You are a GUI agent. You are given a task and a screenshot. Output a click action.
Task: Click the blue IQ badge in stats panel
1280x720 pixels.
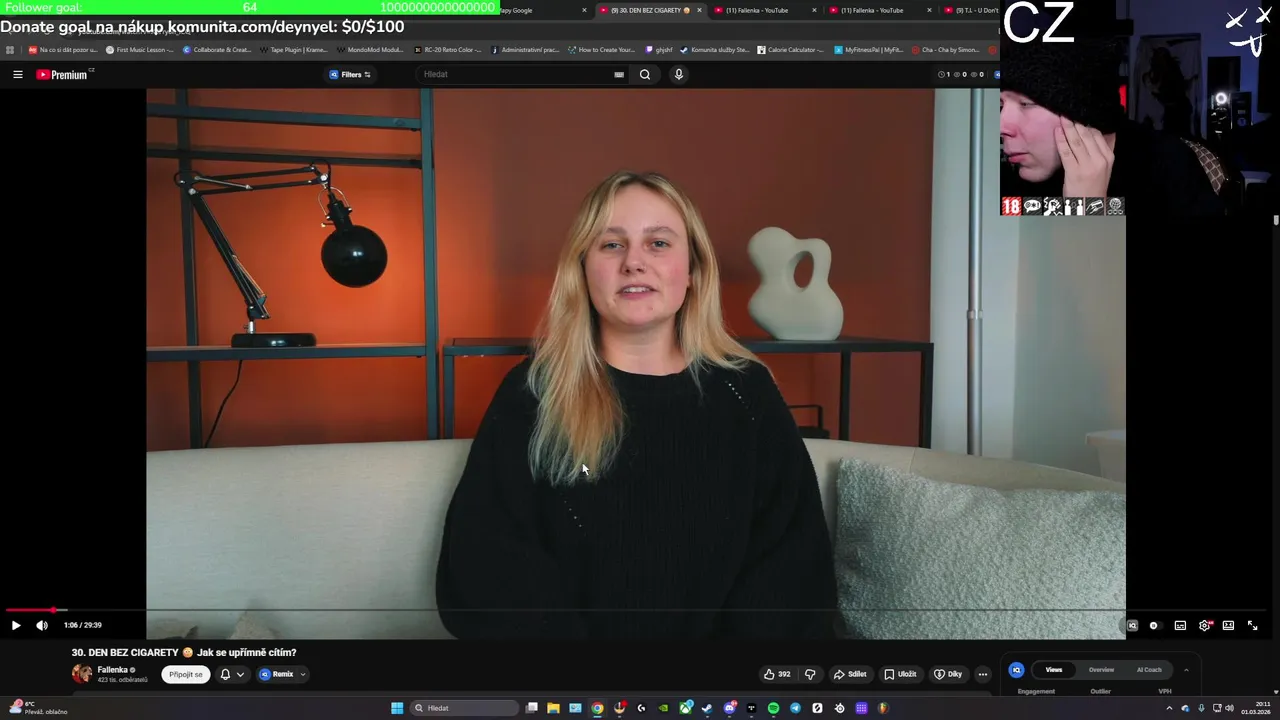click(x=1017, y=670)
